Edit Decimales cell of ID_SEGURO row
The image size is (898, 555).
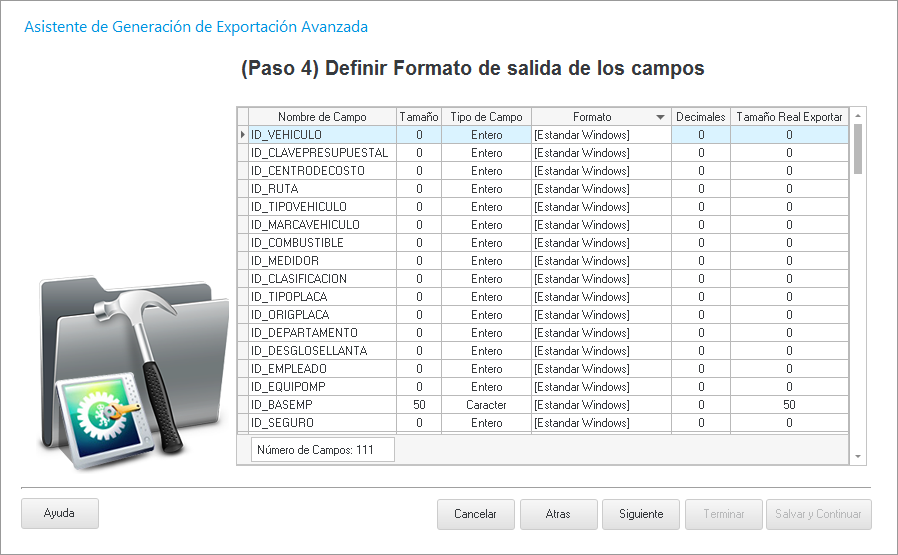click(x=700, y=423)
